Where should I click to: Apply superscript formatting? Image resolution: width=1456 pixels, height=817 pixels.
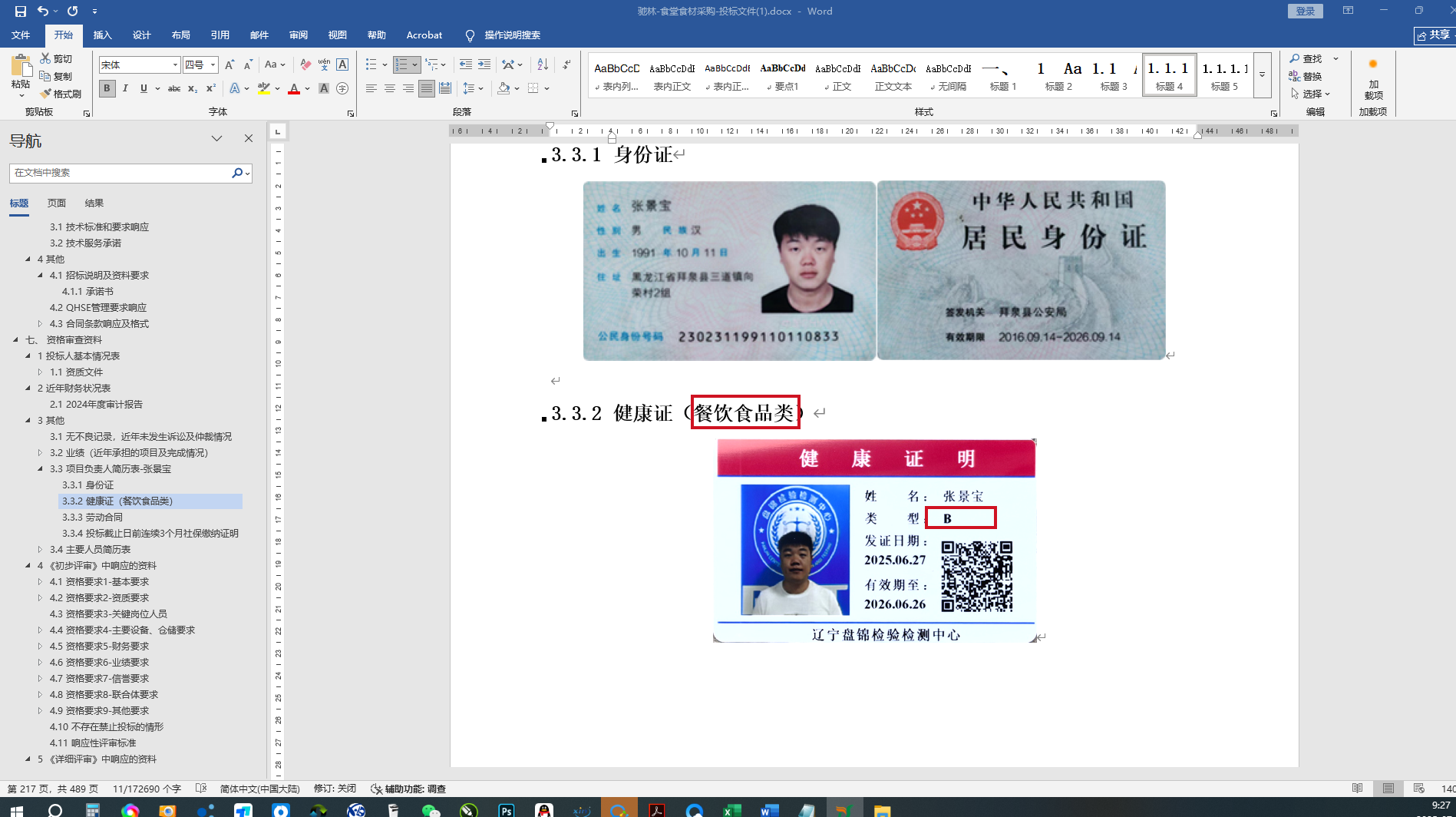pos(211,89)
